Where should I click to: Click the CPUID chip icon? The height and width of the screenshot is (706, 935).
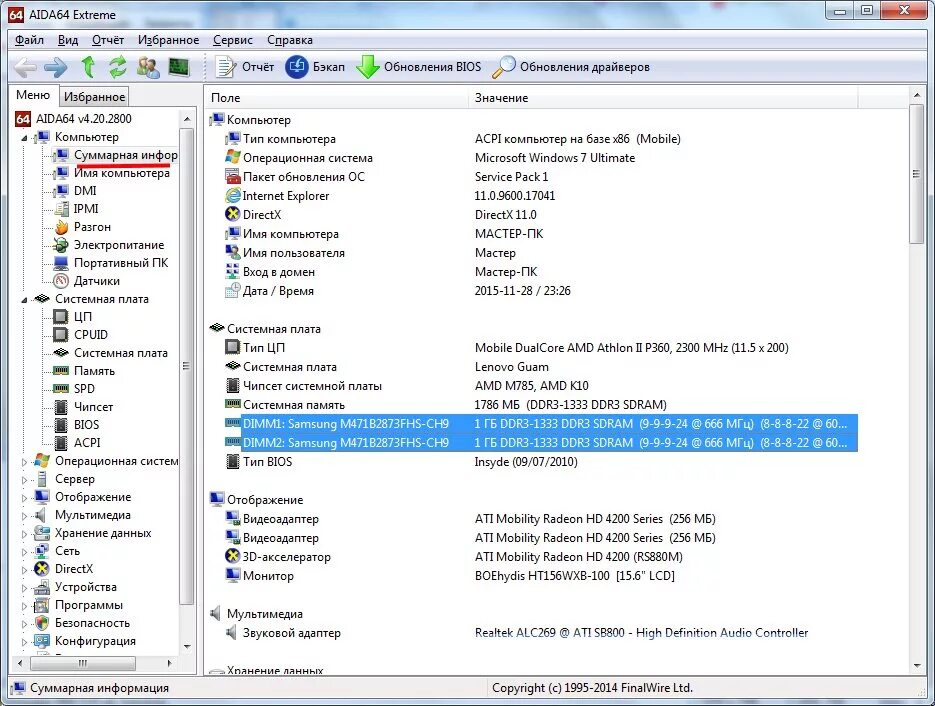pyautogui.click(x=61, y=335)
